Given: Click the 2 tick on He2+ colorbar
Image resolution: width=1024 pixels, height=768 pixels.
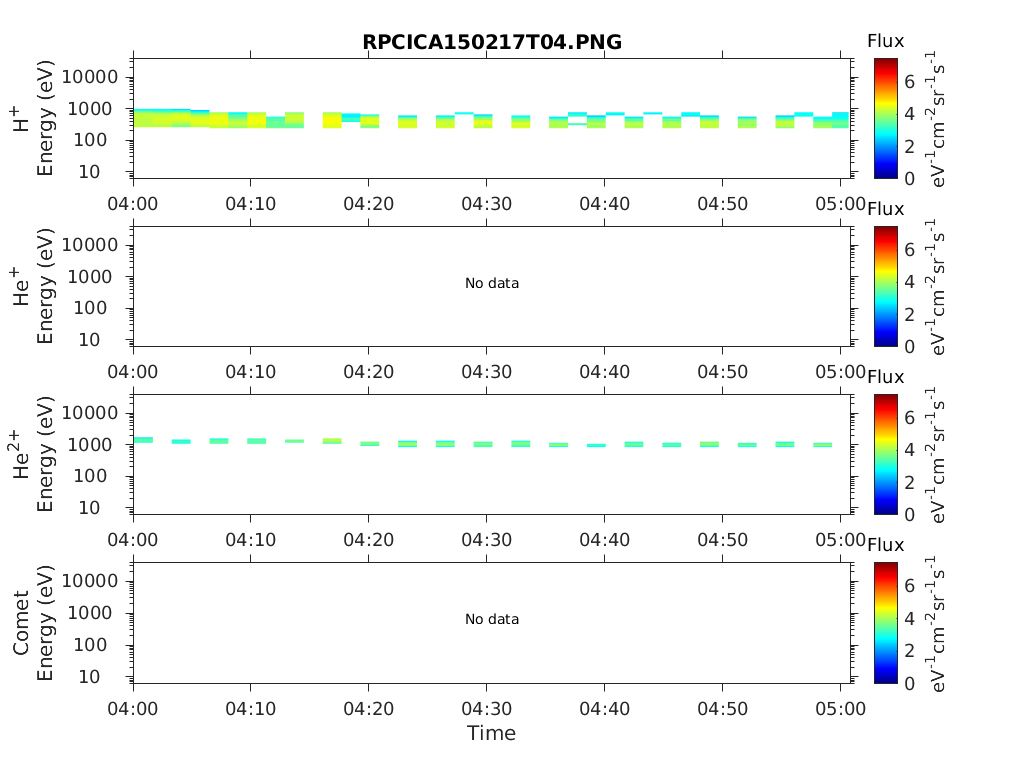Looking at the screenshot, I should (x=909, y=482).
